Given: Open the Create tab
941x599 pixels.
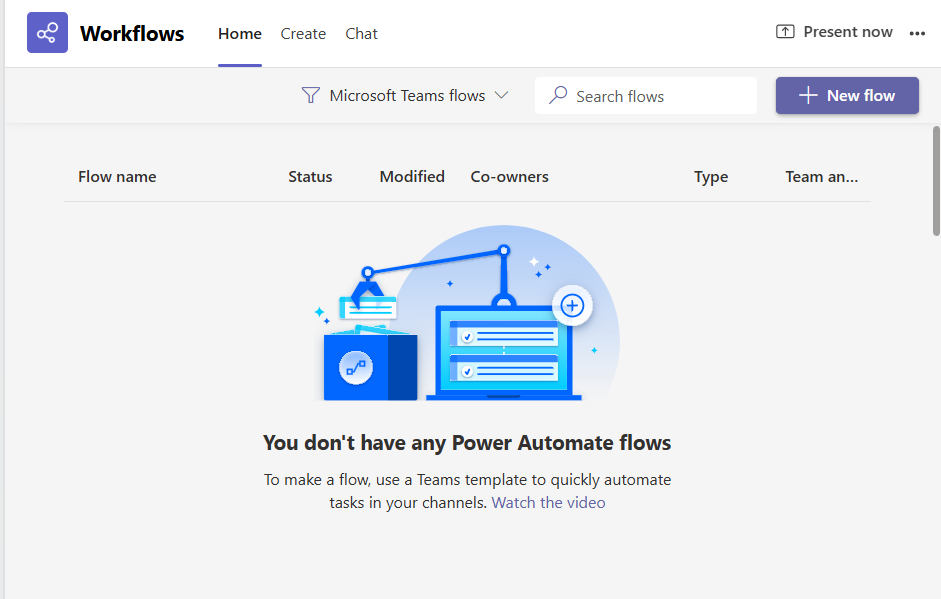Looking at the screenshot, I should point(303,34).
